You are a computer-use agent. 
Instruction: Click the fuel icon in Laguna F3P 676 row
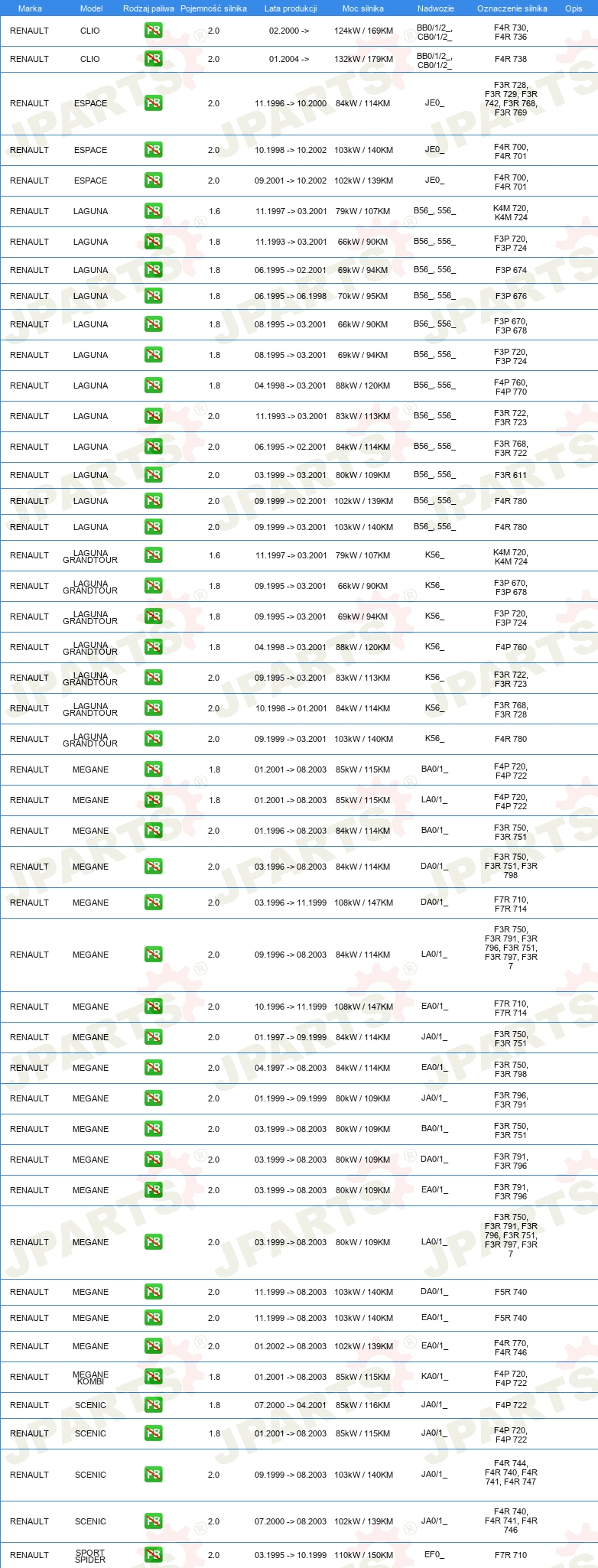(x=153, y=296)
